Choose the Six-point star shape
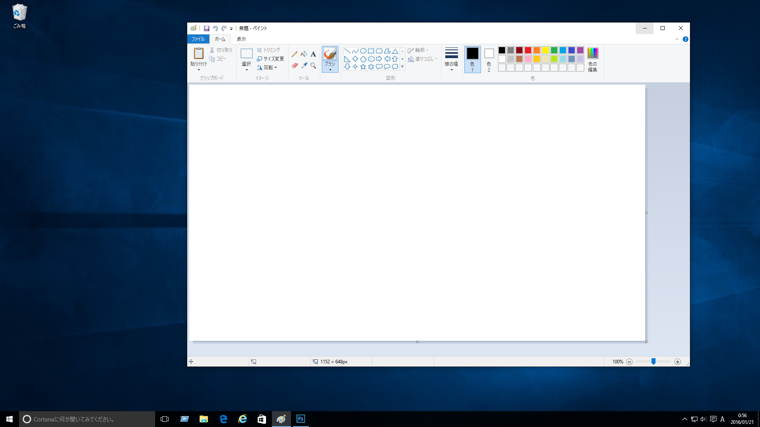The height and width of the screenshot is (427, 760). pos(371,67)
